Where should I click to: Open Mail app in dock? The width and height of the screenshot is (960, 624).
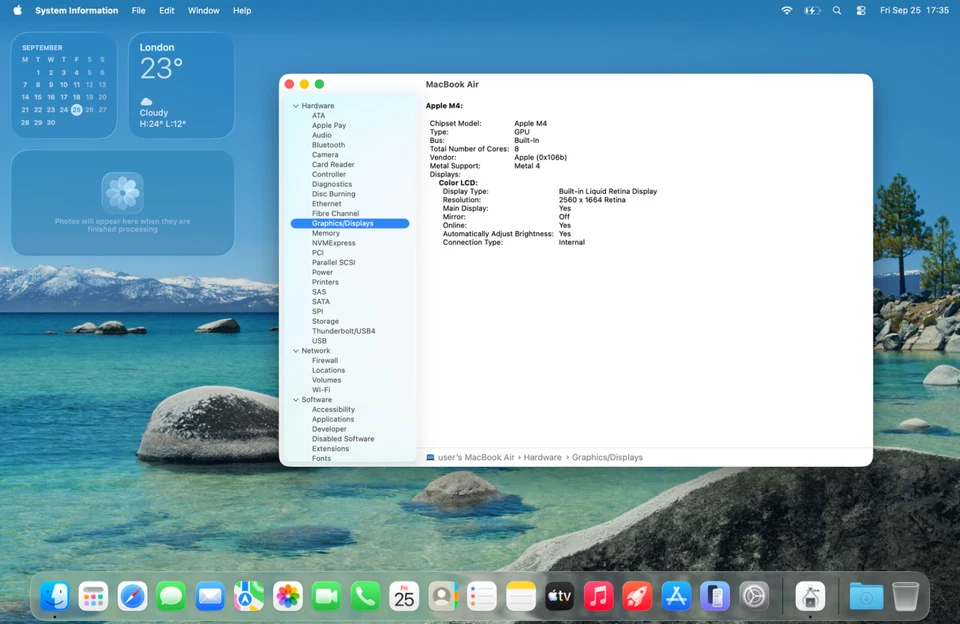coord(210,596)
